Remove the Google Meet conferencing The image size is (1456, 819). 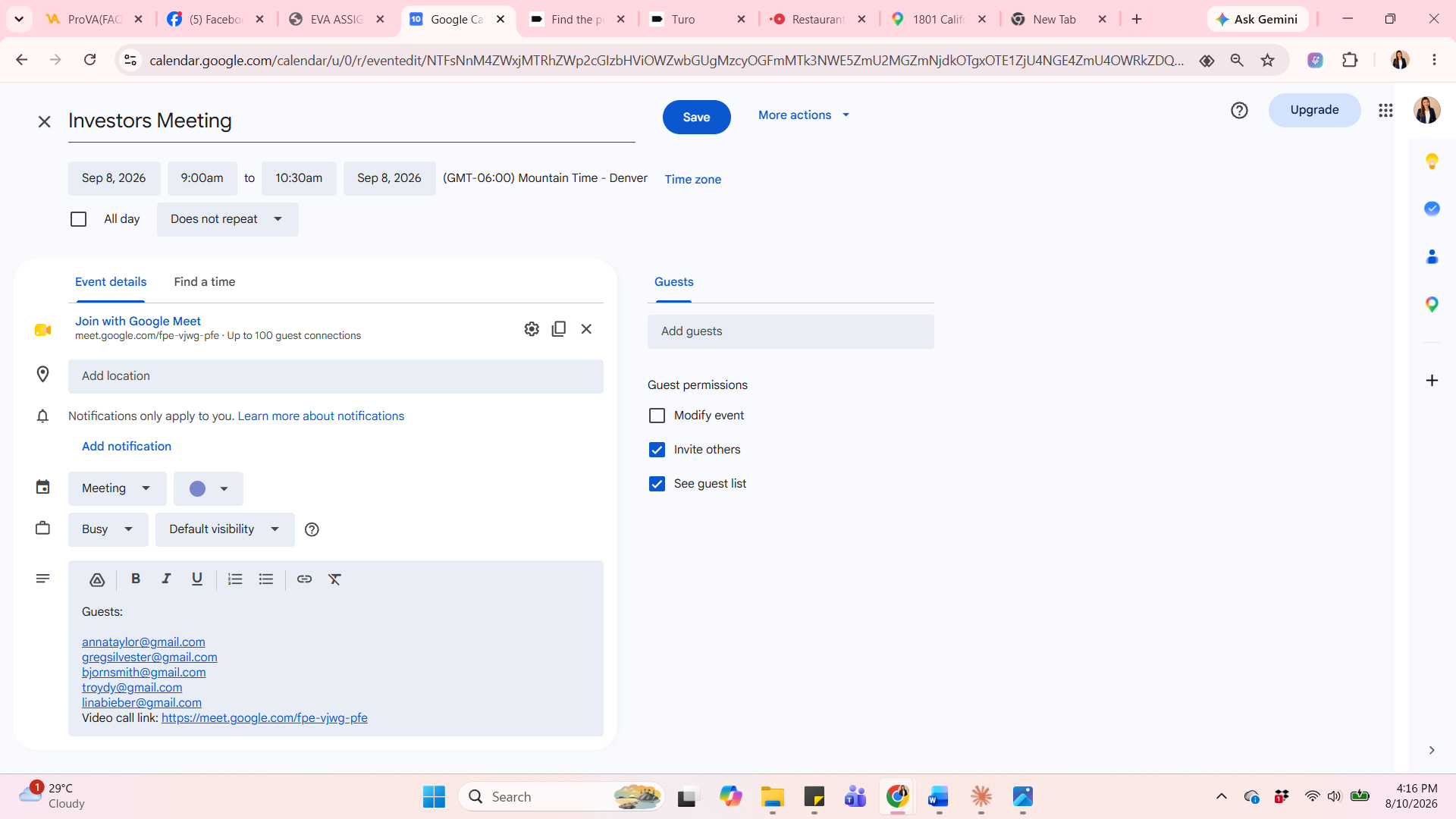pyautogui.click(x=586, y=329)
